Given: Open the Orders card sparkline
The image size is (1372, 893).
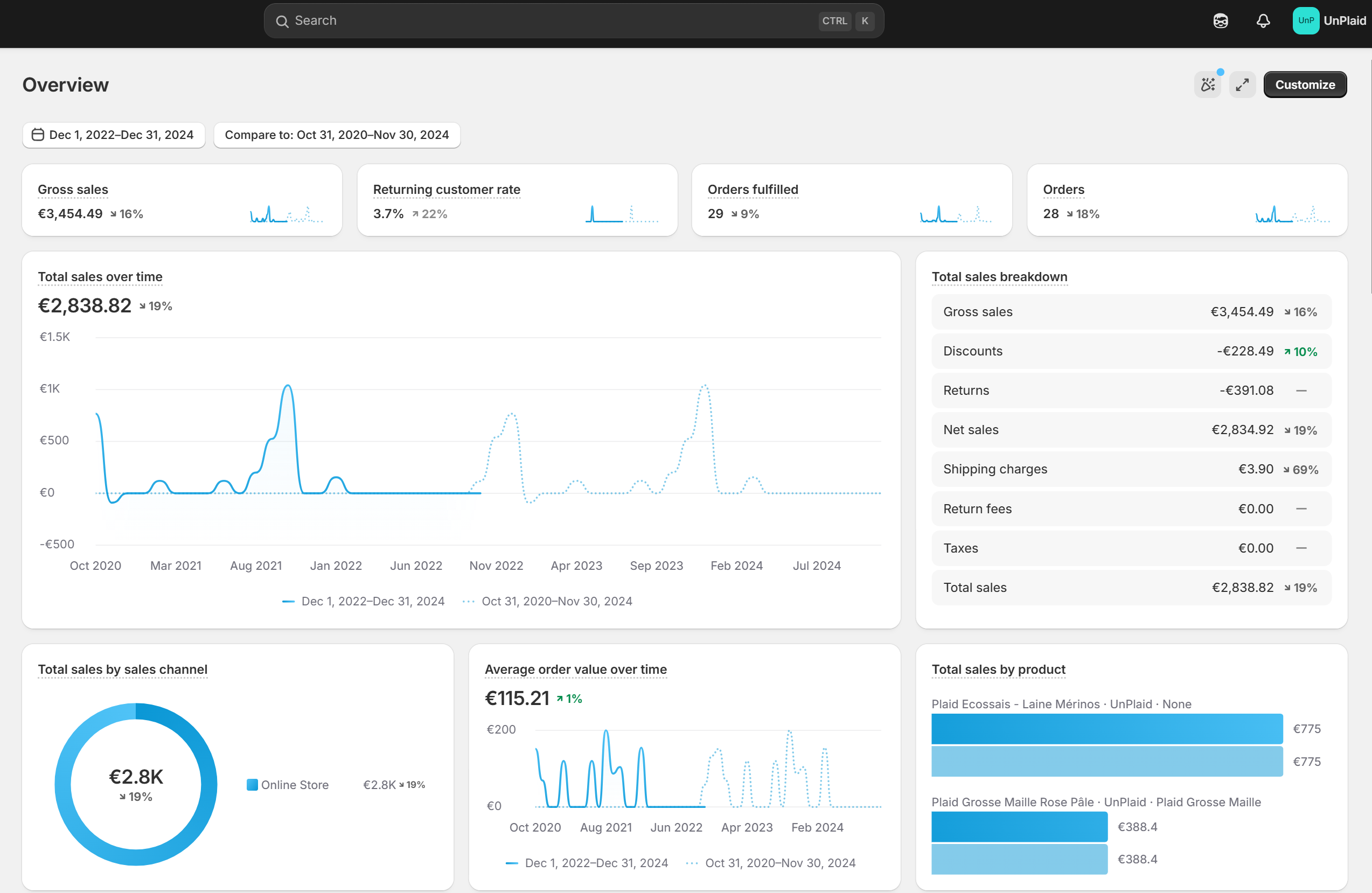Looking at the screenshot, I should point(1292,214).
